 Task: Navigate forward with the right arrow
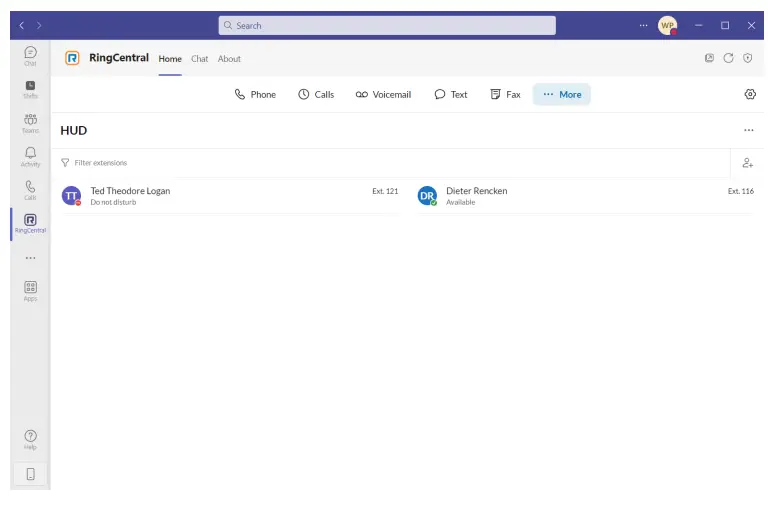point(39,25)
